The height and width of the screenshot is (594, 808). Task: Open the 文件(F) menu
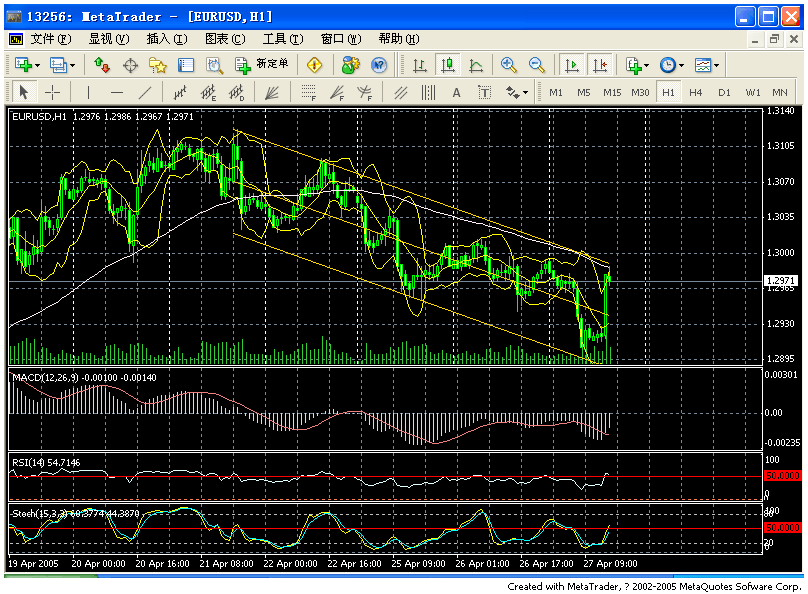pyautogui.click(x=50, y=39)
